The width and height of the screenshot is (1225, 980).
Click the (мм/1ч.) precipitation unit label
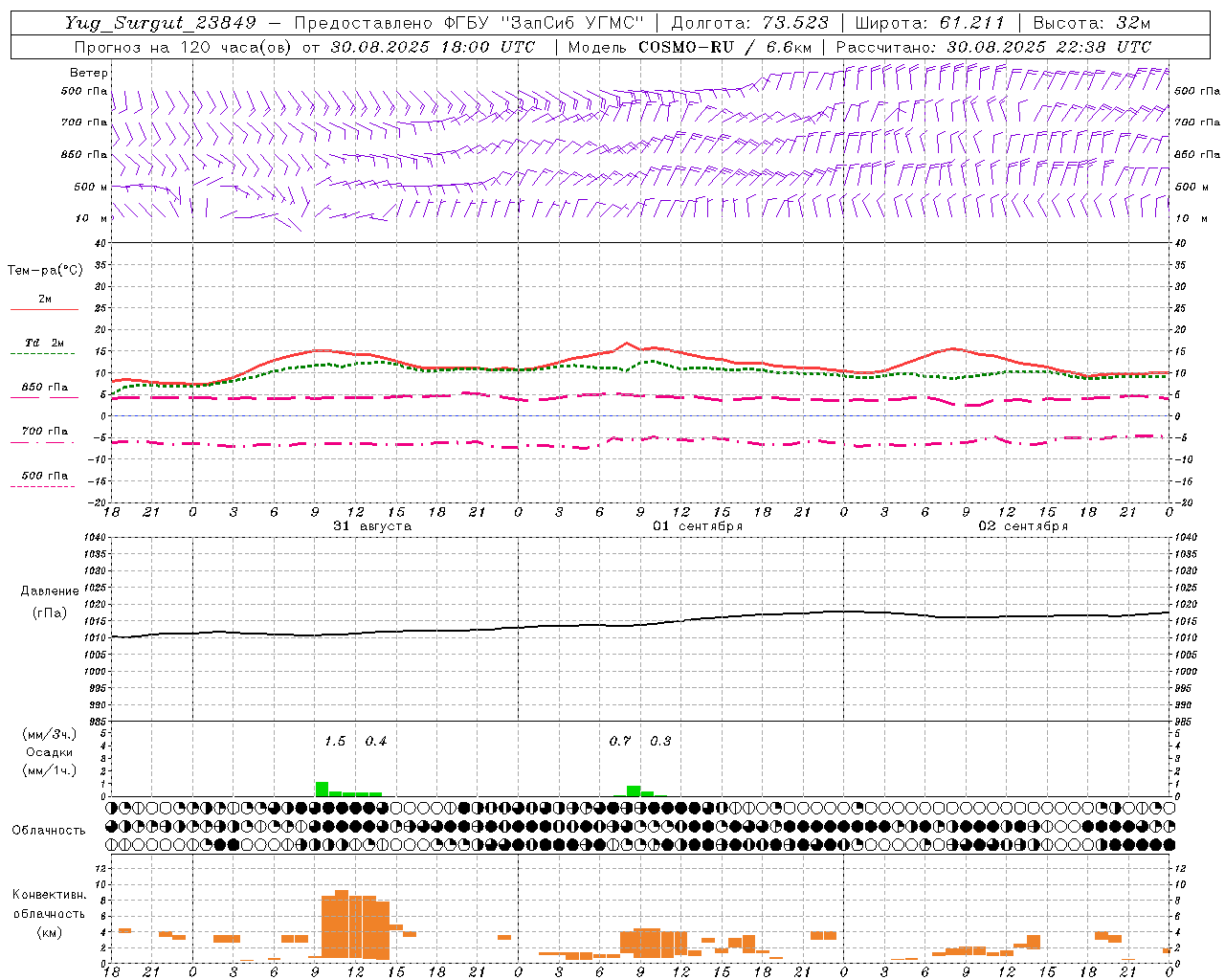(50, 770)
